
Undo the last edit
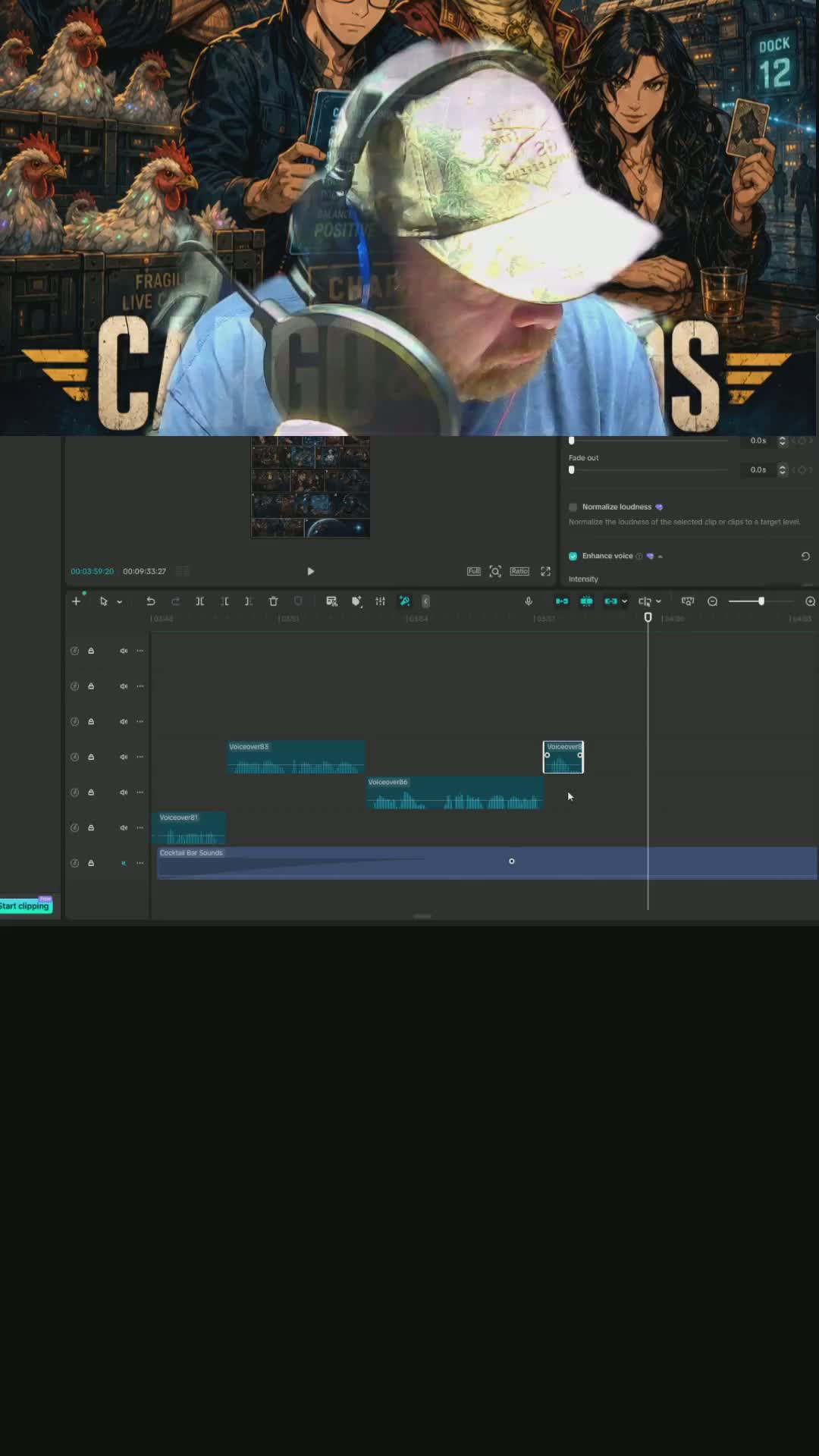[x=151, y=601]
